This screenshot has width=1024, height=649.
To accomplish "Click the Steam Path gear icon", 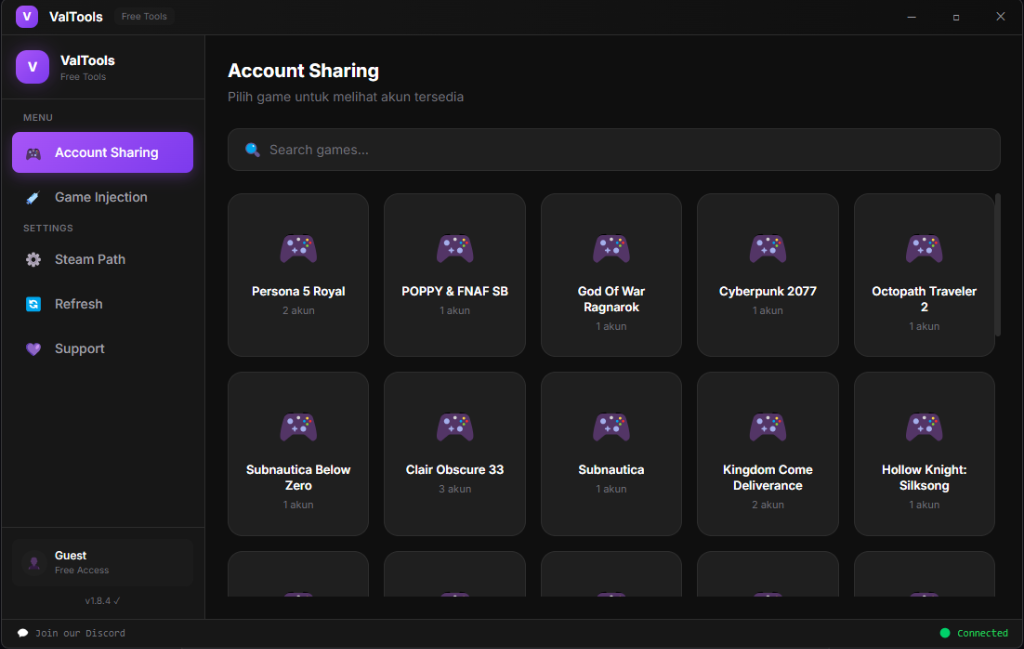I will point(33,259).
